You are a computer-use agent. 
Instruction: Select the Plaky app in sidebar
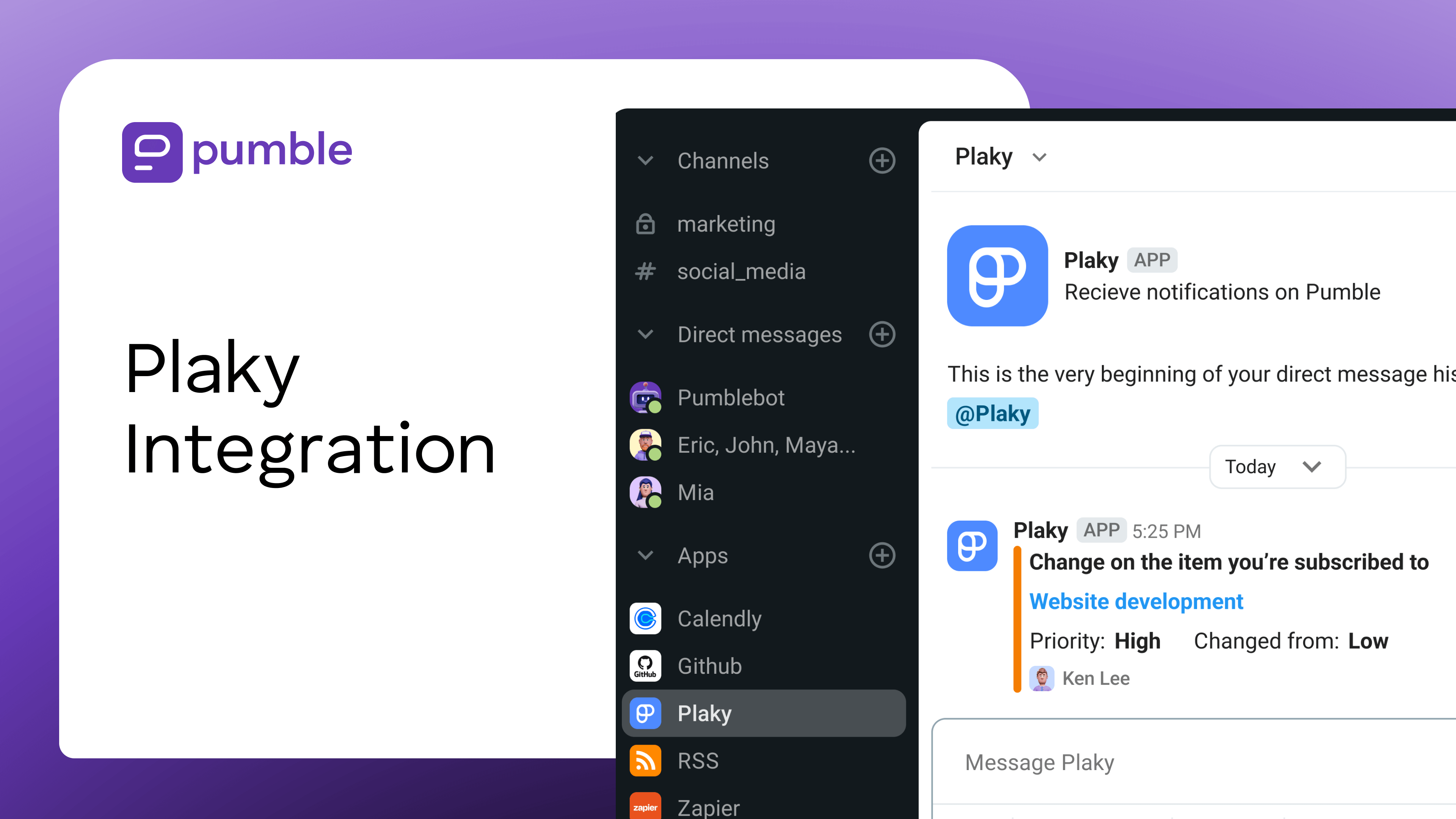[763, 713]
